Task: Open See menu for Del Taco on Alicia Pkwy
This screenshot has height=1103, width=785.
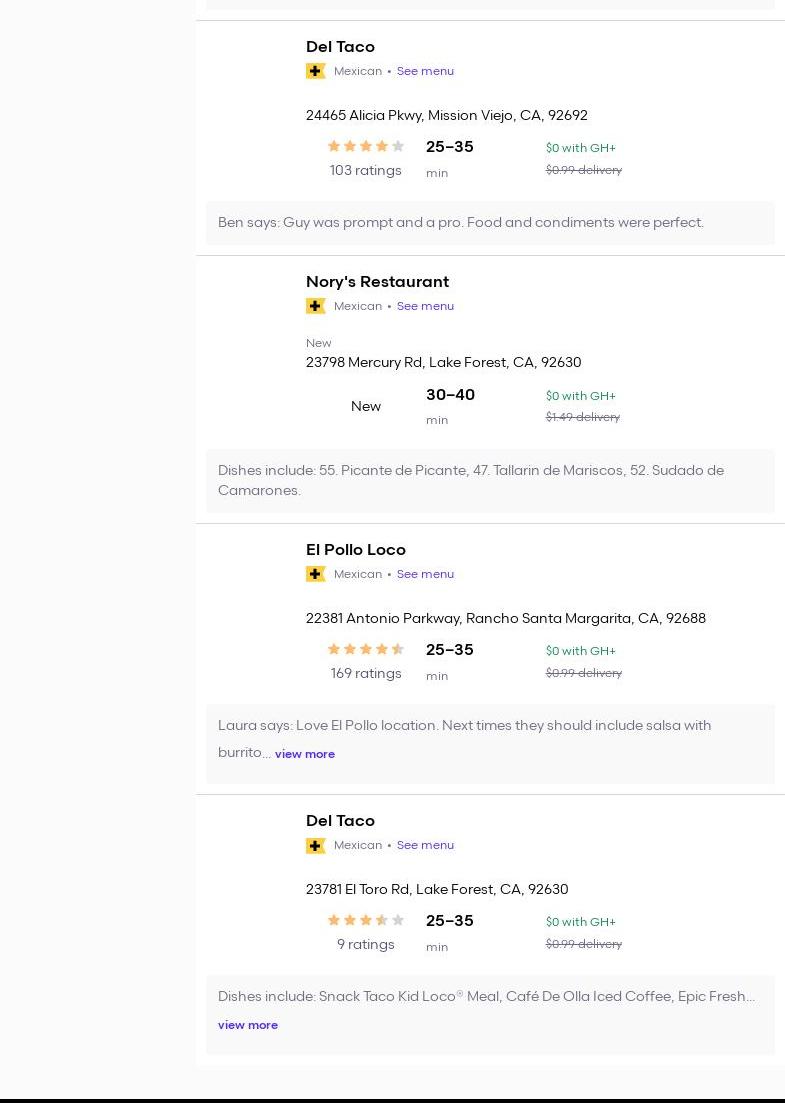Action: click(x=425, y=71)
